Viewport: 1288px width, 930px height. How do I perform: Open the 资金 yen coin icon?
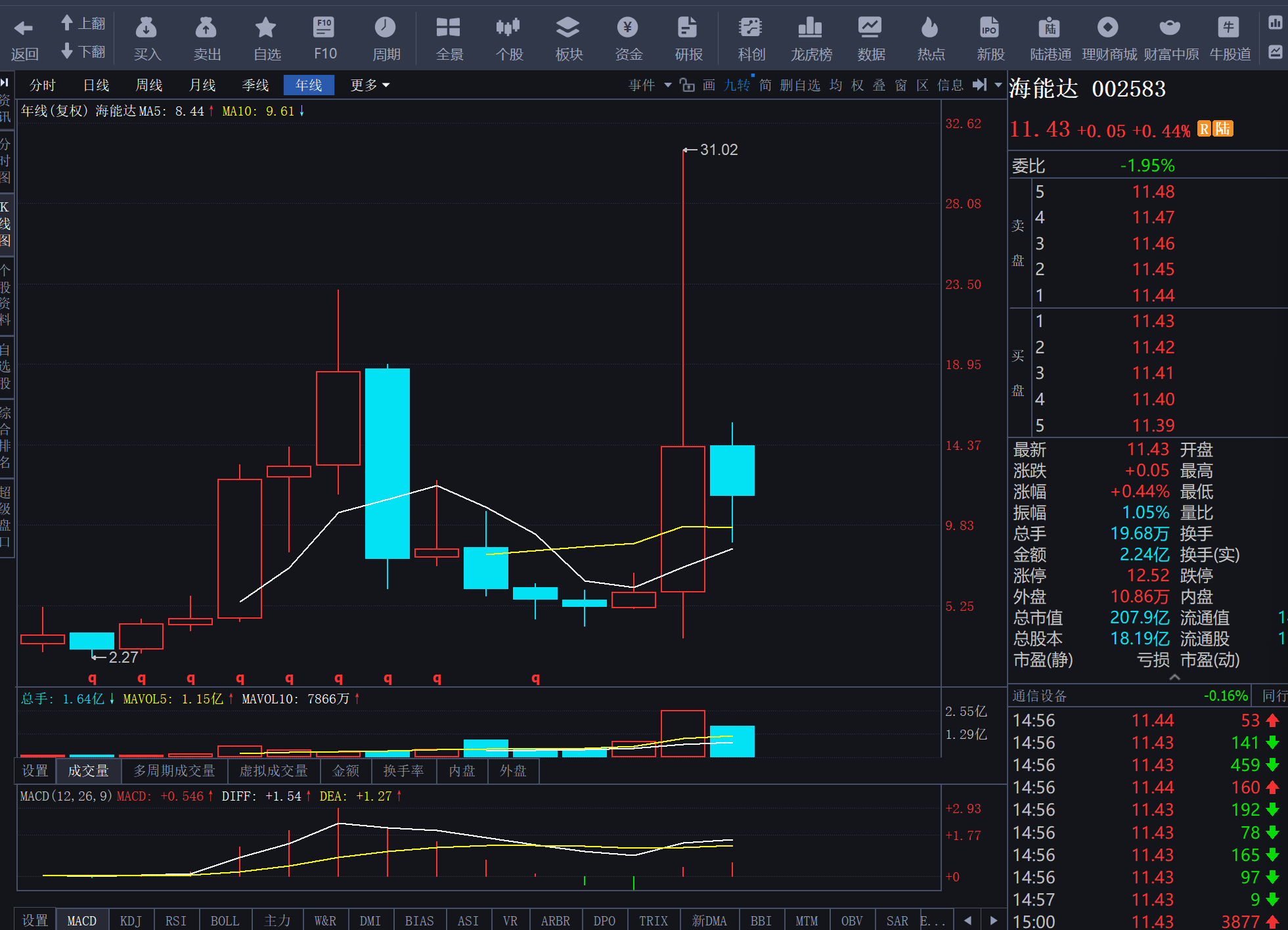[628, 28]
